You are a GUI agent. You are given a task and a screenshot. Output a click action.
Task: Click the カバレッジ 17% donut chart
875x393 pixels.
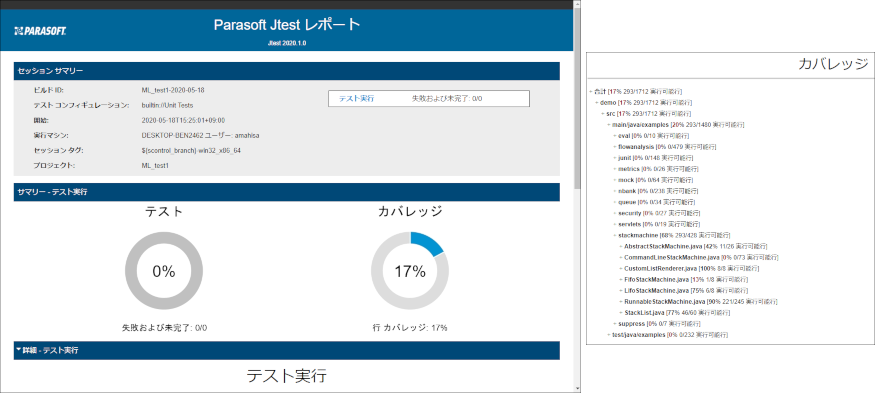point(410,271)
